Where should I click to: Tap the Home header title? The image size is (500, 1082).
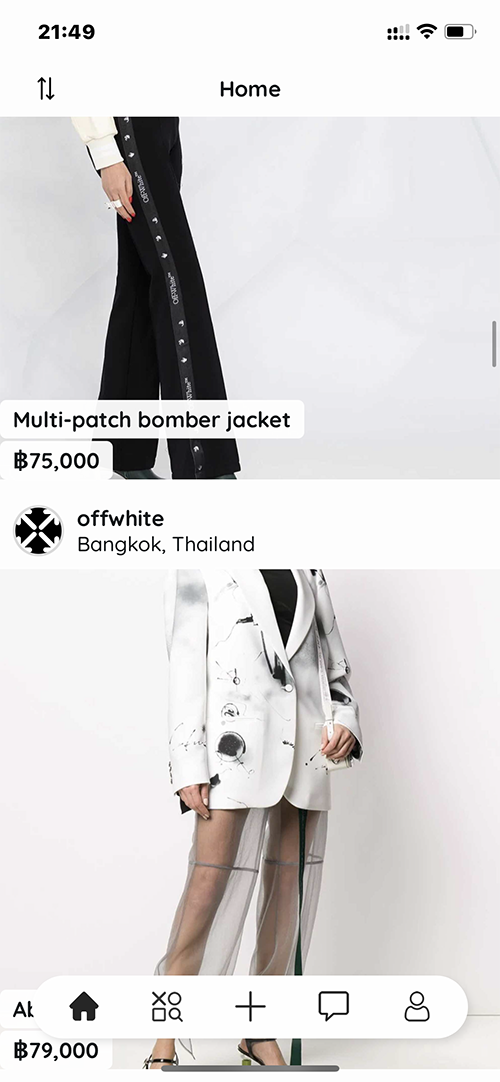[x=250, y=89]
